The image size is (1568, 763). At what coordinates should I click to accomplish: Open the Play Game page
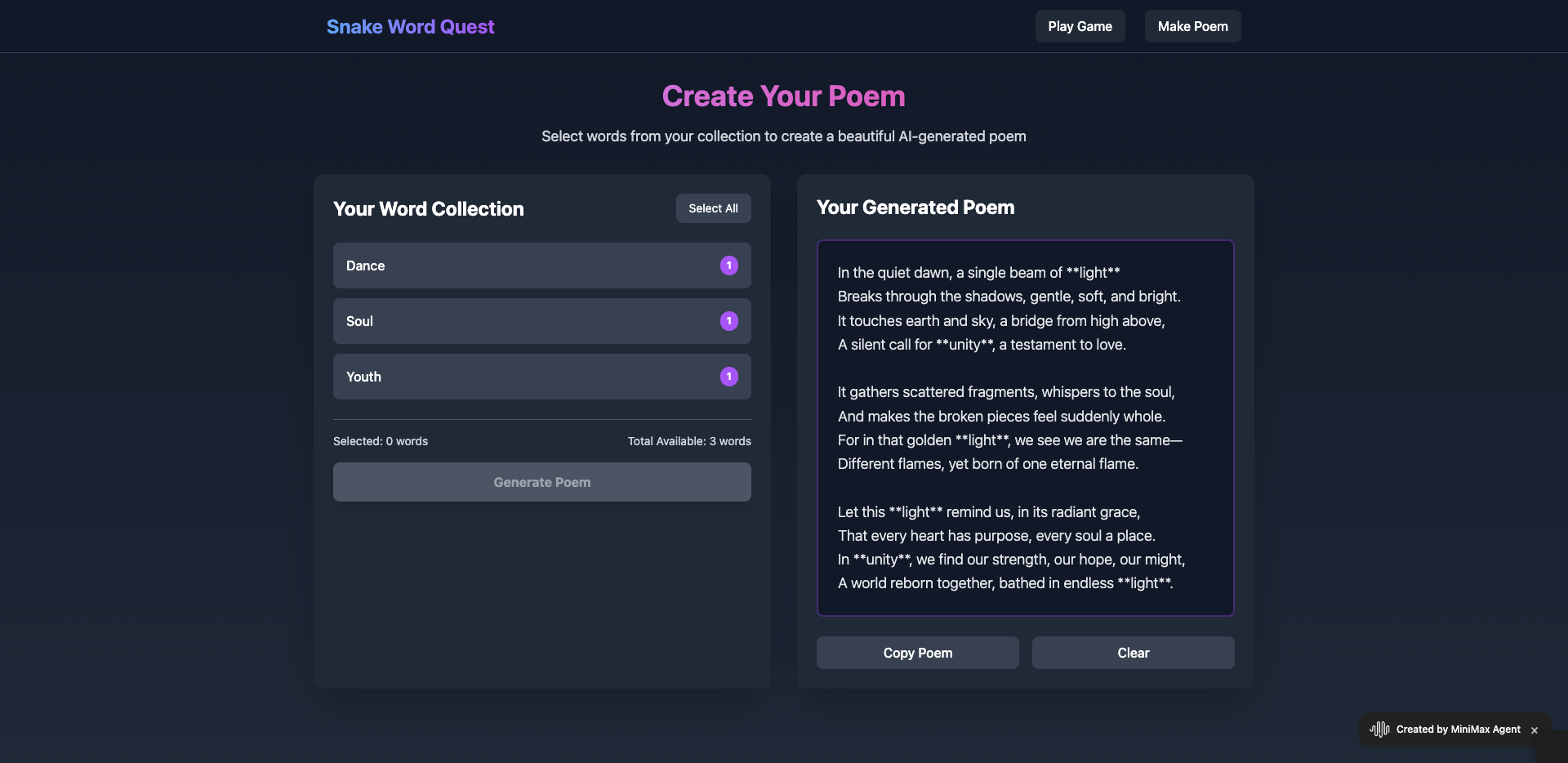[x=1080, y=26]
